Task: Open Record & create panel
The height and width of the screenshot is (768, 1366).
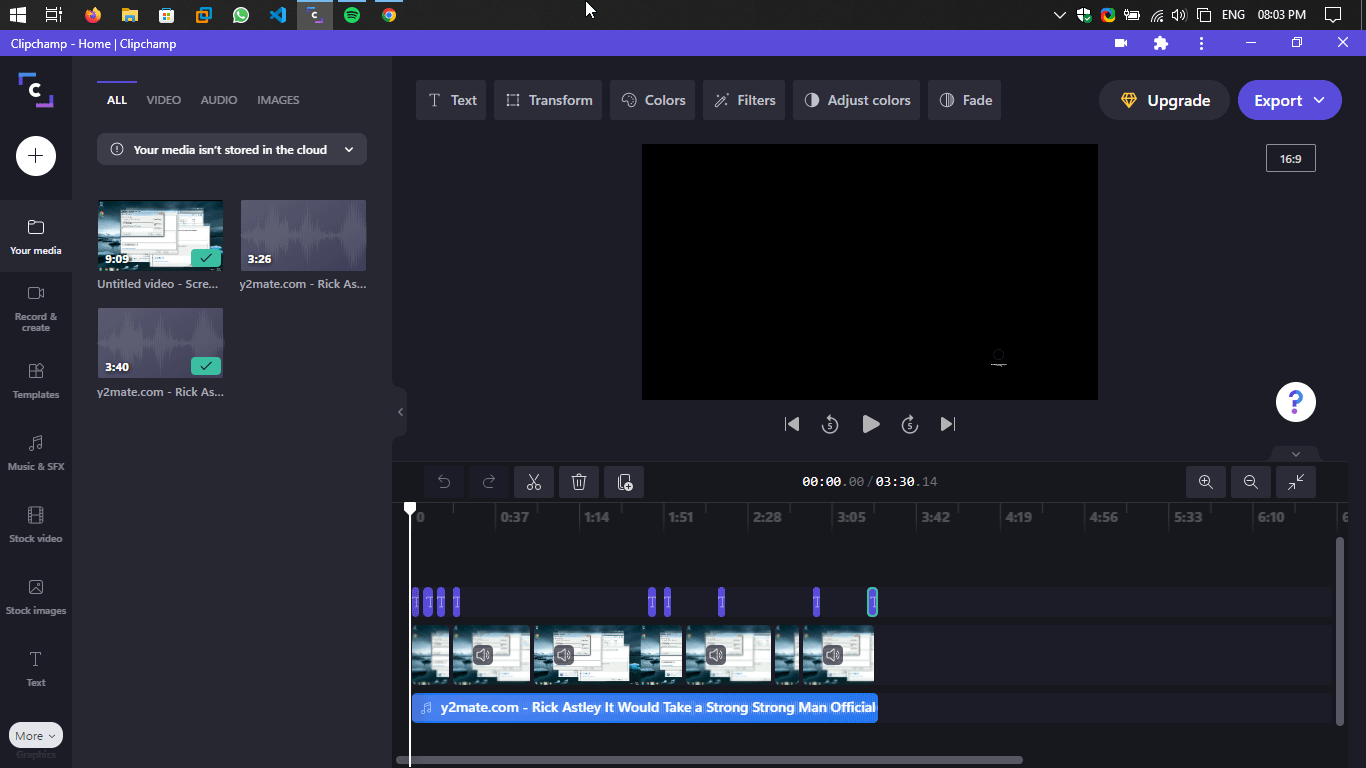Action: click(x=36, y=308)
